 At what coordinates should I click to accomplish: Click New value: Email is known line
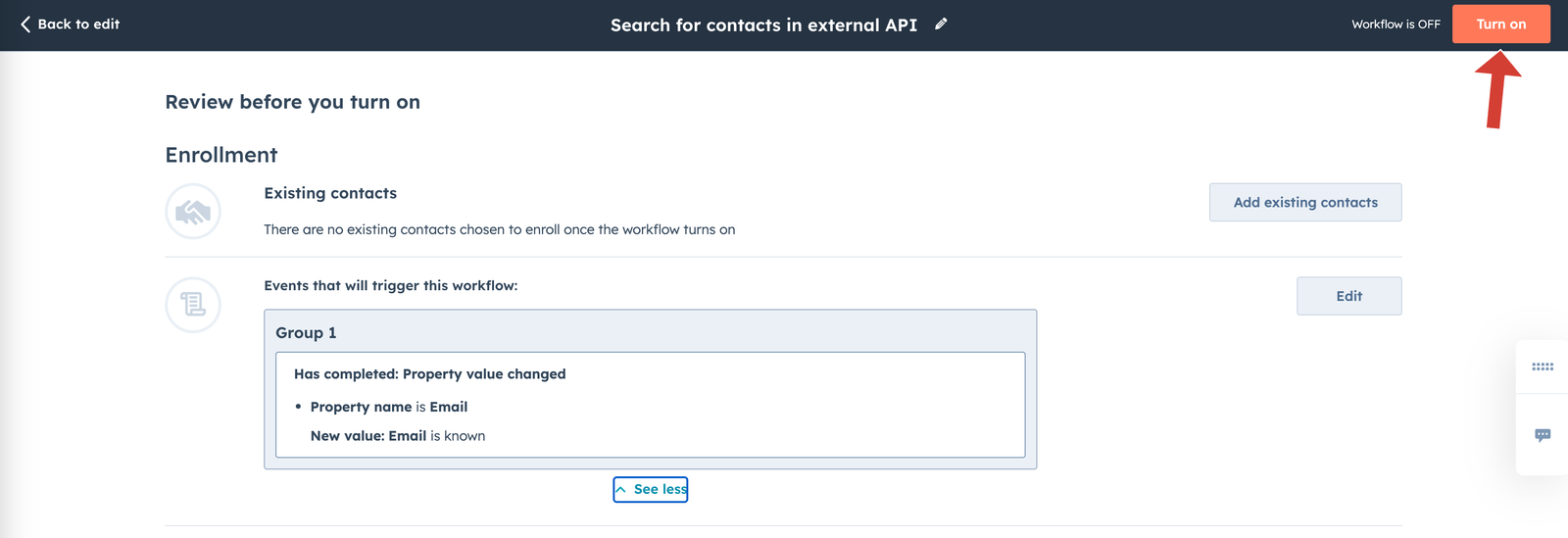click(397, 436)
